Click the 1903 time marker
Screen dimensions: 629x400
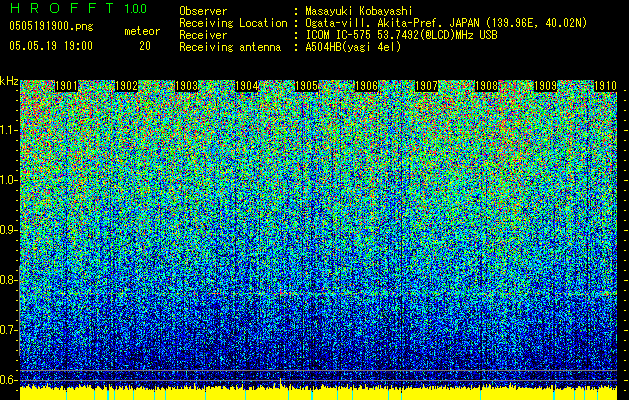(x=187, y=86)
